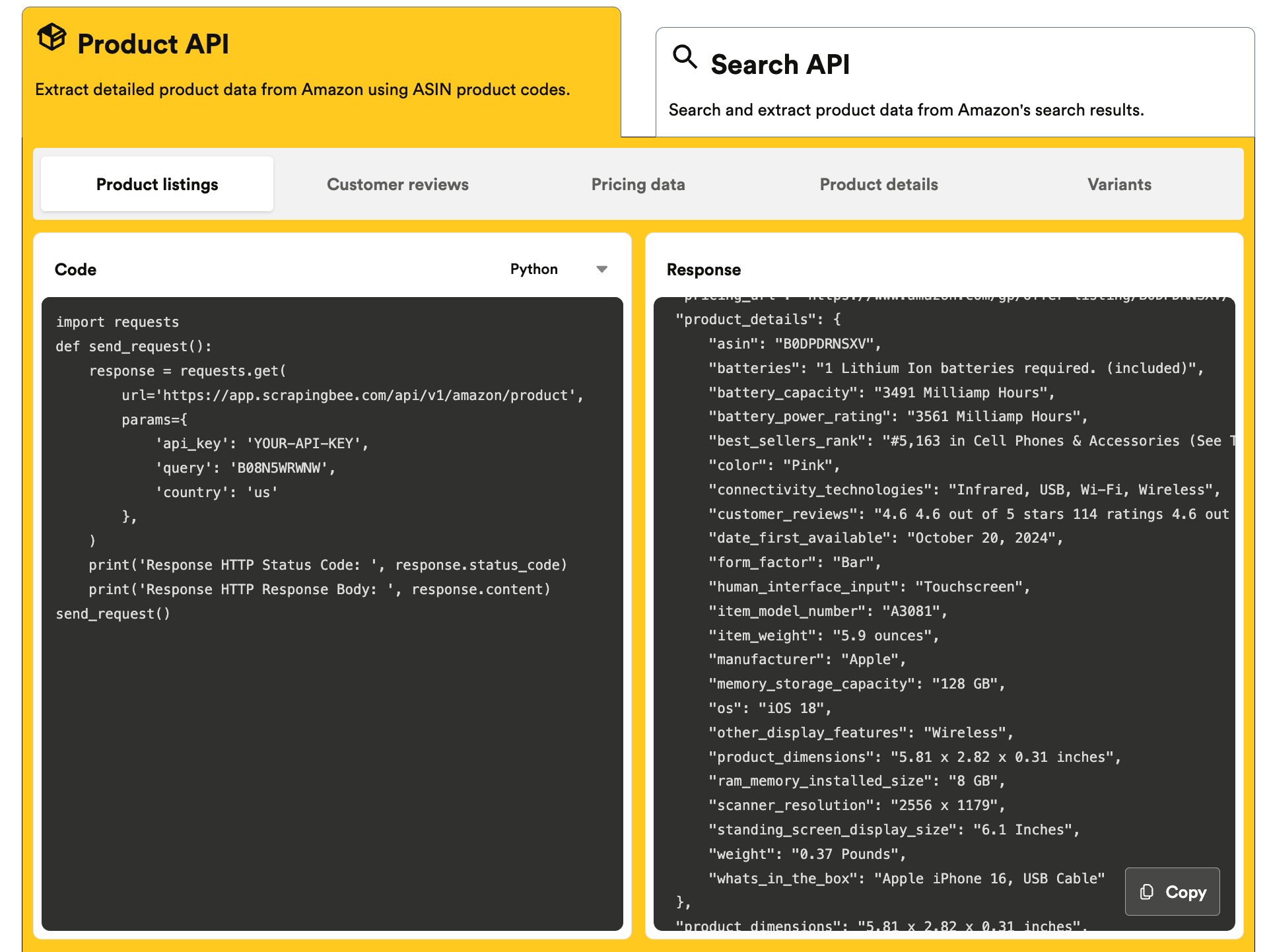Select the Product listings tab
Image resolution: width=1269 pixels, height=952 pixels.
156,184
